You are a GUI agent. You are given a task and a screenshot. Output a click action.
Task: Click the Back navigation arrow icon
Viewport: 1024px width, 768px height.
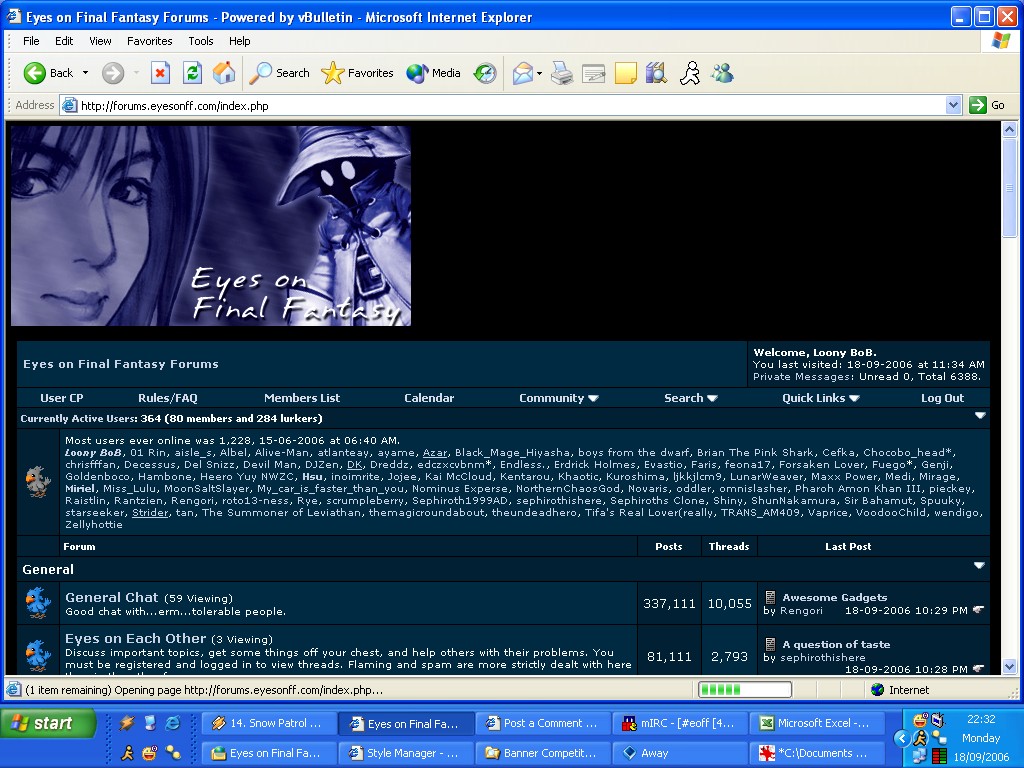35,73
